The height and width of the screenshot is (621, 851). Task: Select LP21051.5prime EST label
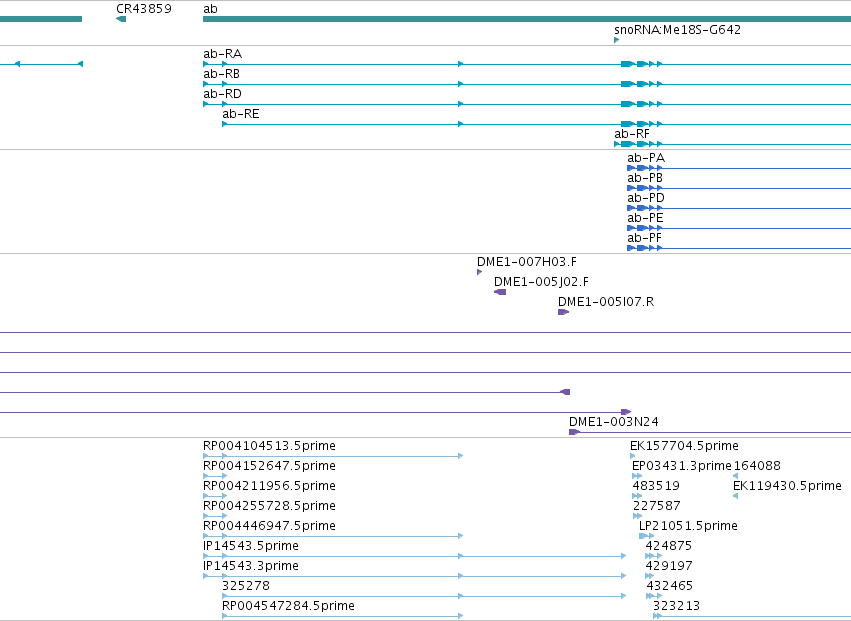tap(688, 527)
